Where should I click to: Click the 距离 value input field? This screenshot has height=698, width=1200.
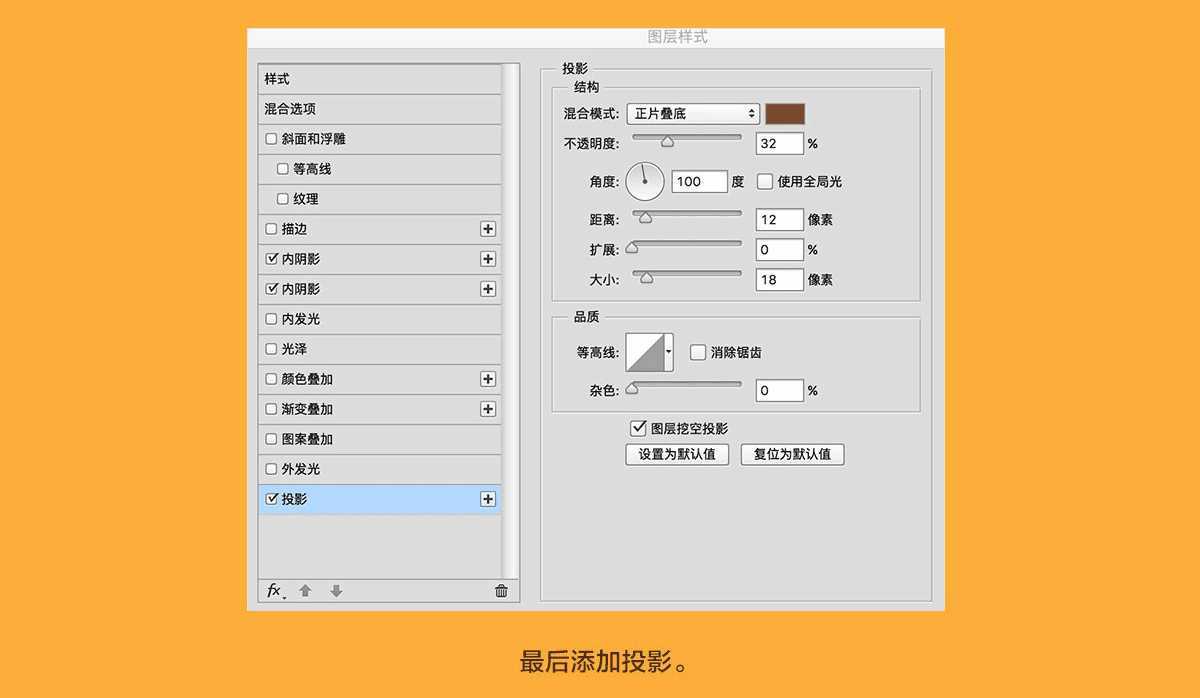click(x=779, y=219)
